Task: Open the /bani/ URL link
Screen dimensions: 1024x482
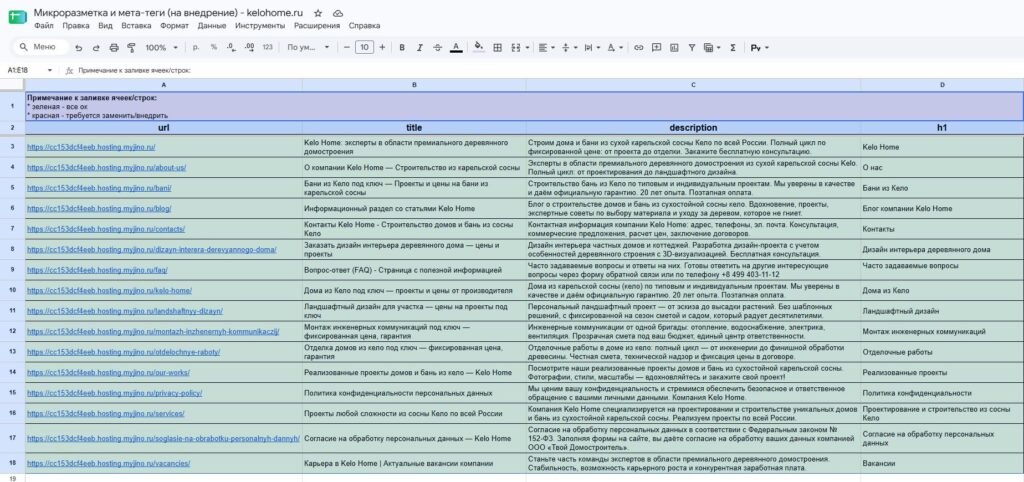Action: pyautogui.click(x=99, y=188)
